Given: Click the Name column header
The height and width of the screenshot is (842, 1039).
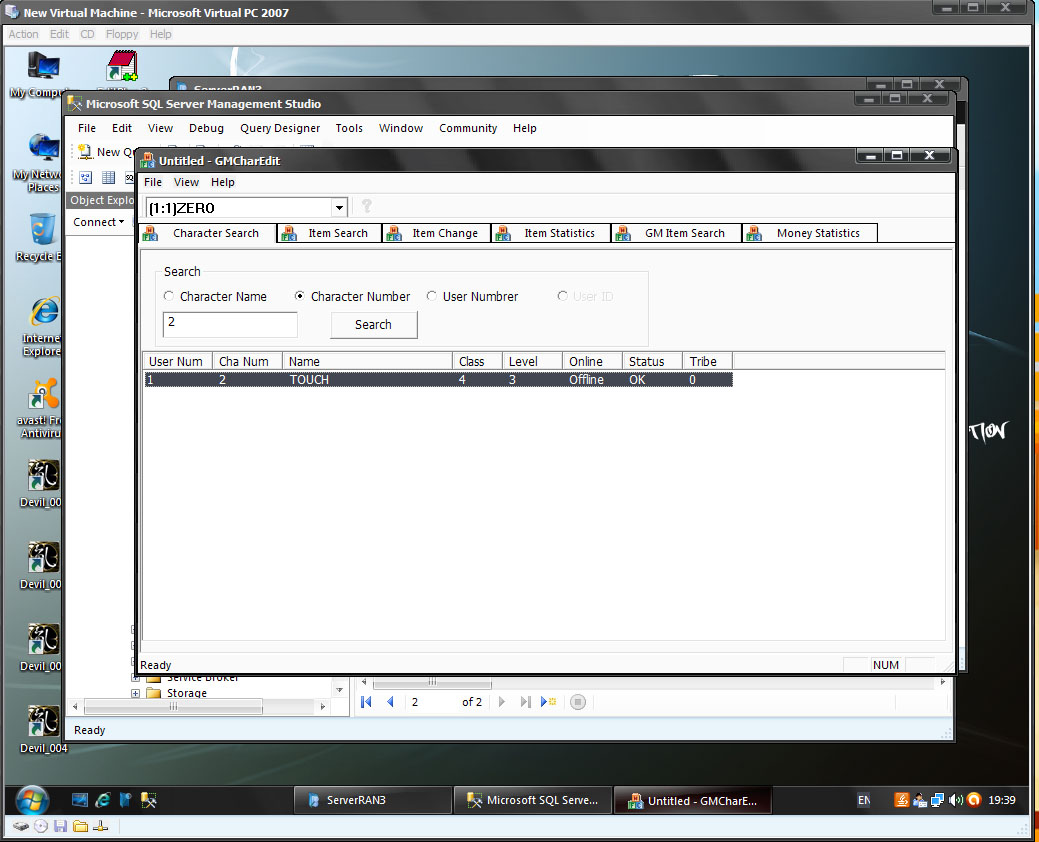Looking at the screenshot, I should click(368, 362).
